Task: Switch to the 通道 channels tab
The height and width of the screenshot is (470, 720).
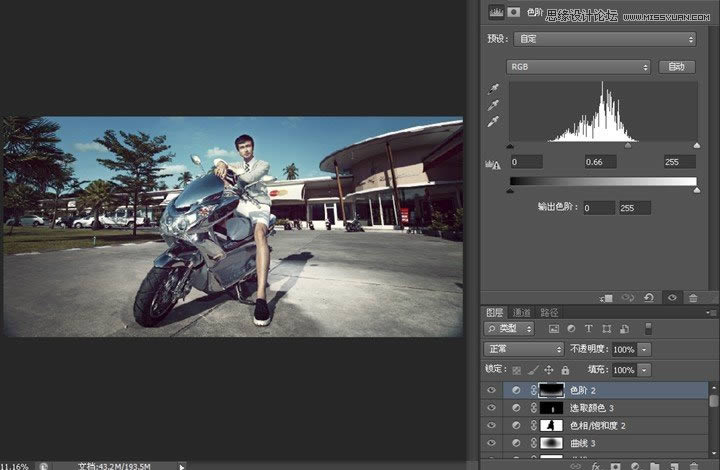Action: (522, 312)
